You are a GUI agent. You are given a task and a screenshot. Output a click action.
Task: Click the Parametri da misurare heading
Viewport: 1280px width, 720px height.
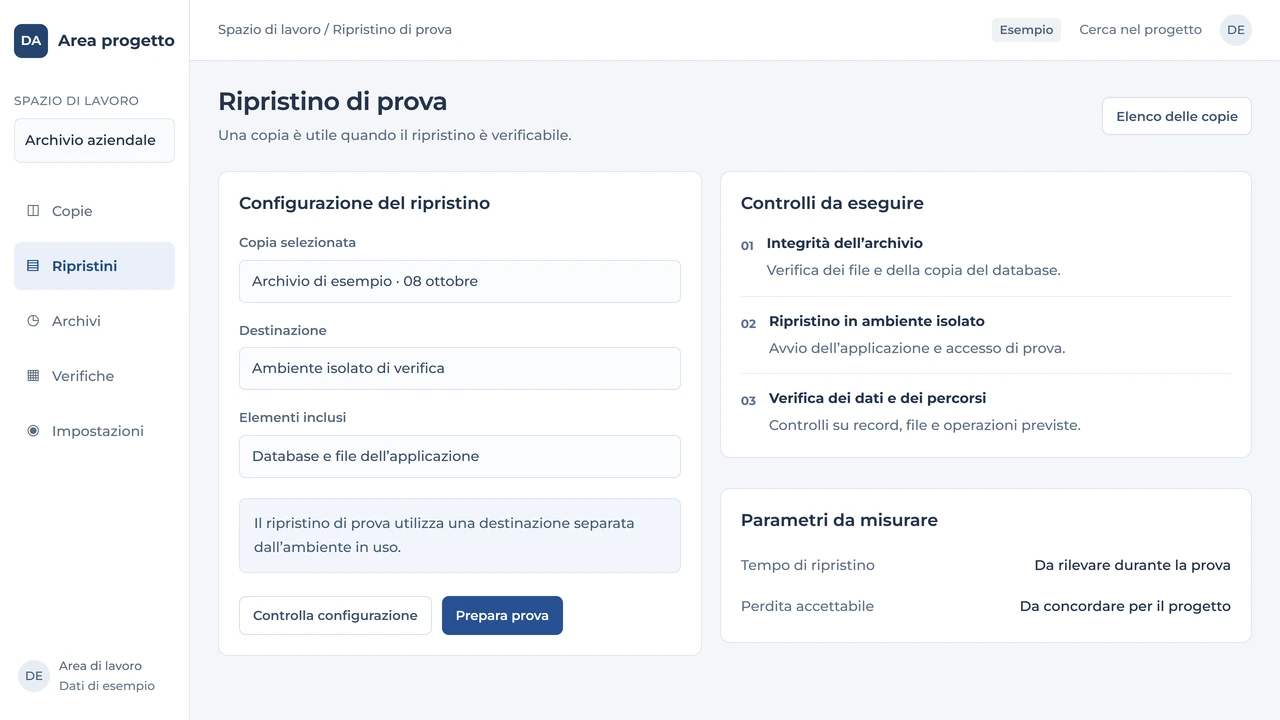839,520
